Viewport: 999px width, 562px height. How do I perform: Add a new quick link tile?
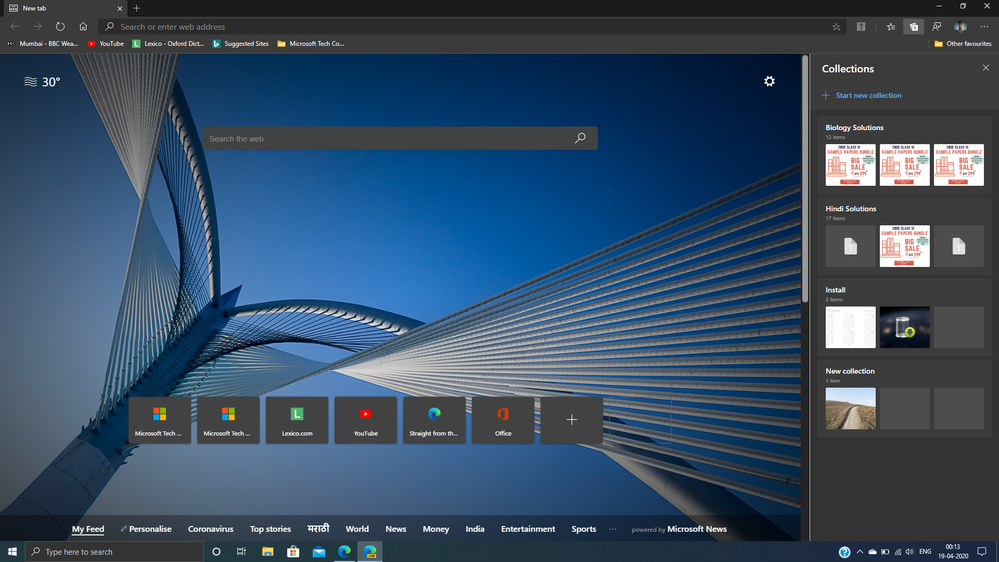point(572,420)
